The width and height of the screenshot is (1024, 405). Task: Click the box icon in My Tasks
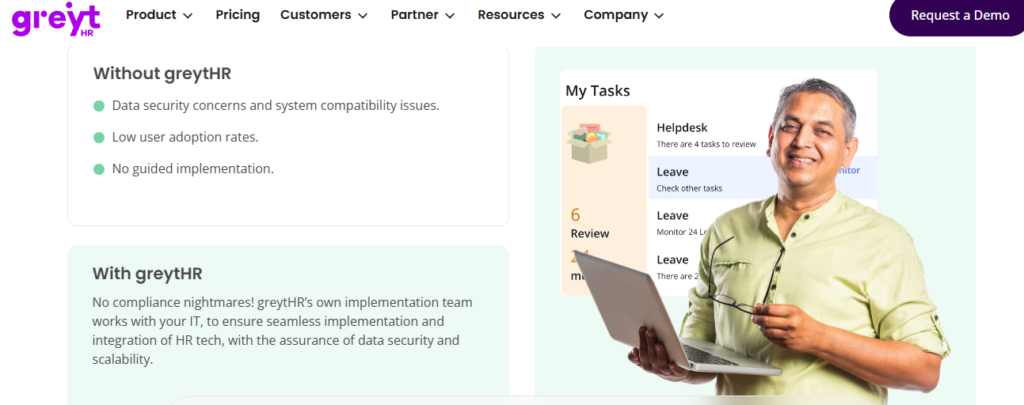coord(590,143)
